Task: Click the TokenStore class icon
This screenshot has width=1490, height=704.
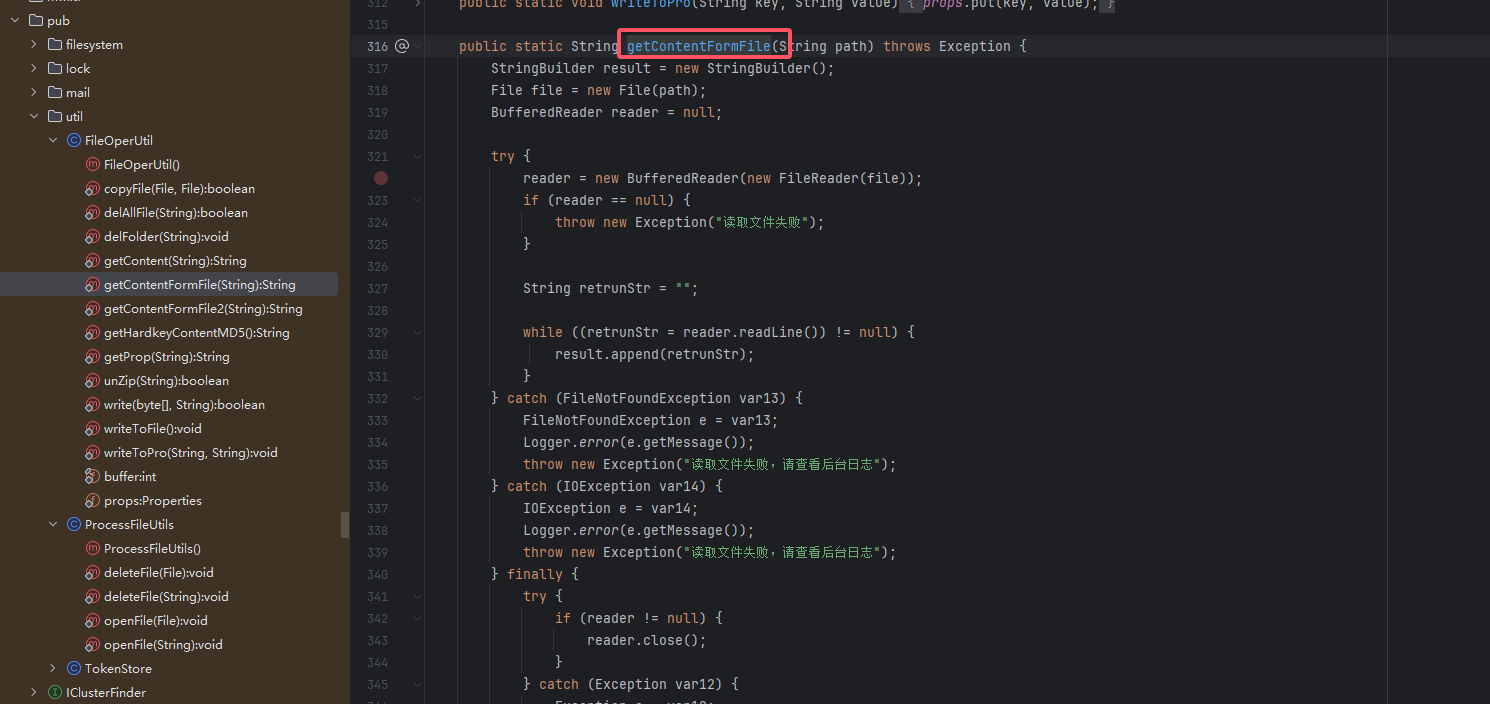Action: pos(74,669)
